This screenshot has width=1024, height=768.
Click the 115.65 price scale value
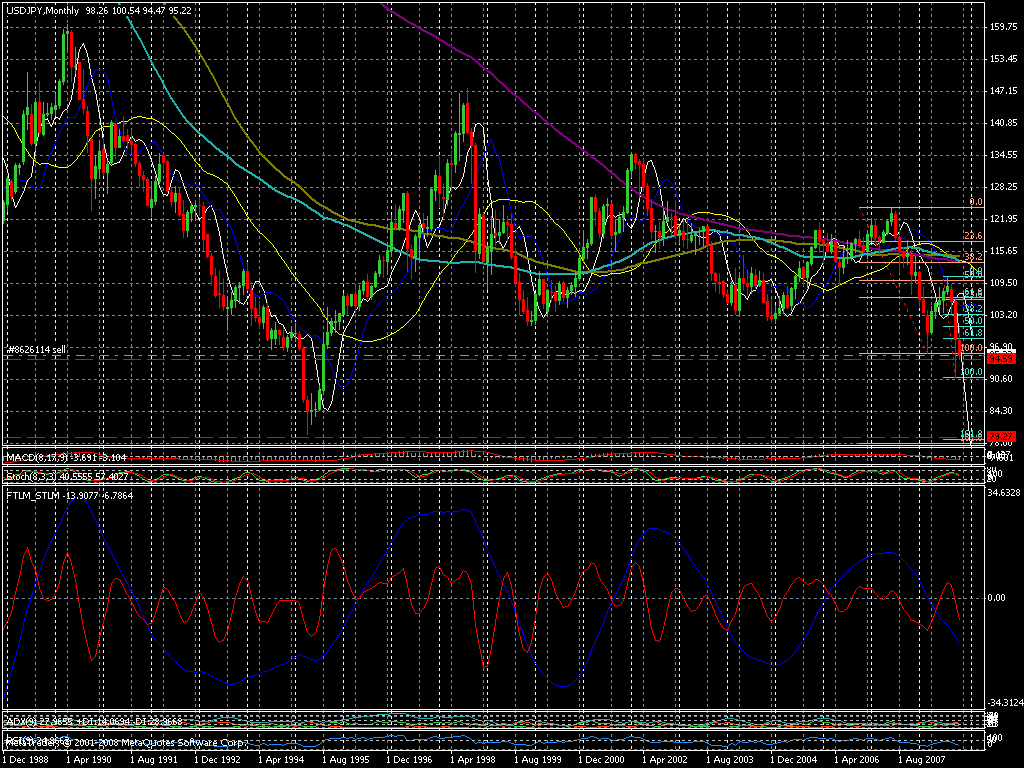coord(1004,251)
